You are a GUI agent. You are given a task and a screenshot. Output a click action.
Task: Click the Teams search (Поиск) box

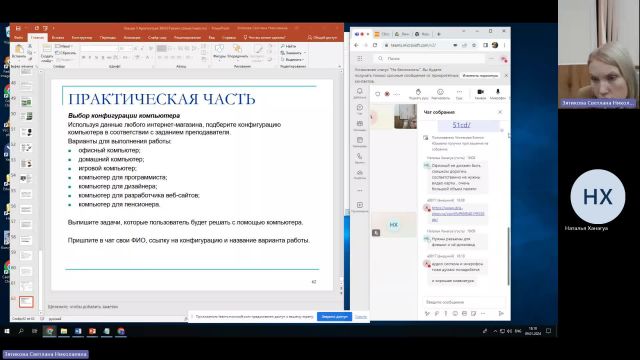tap(430, 58)
